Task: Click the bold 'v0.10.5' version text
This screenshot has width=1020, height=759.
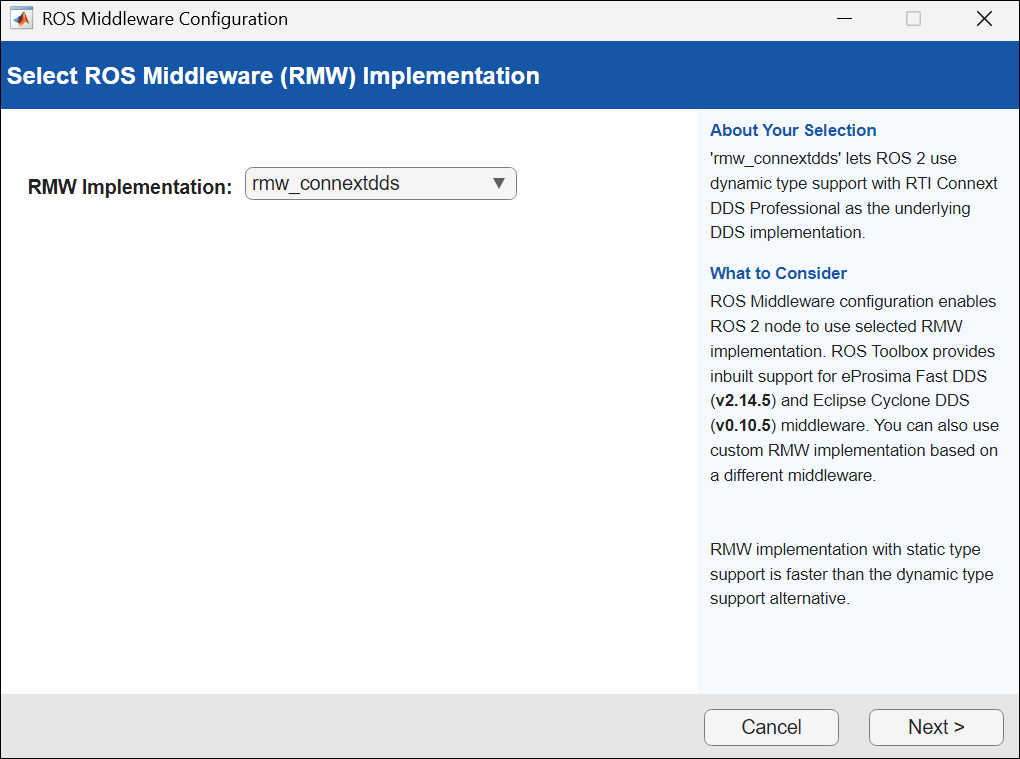Action: (743, 425)
